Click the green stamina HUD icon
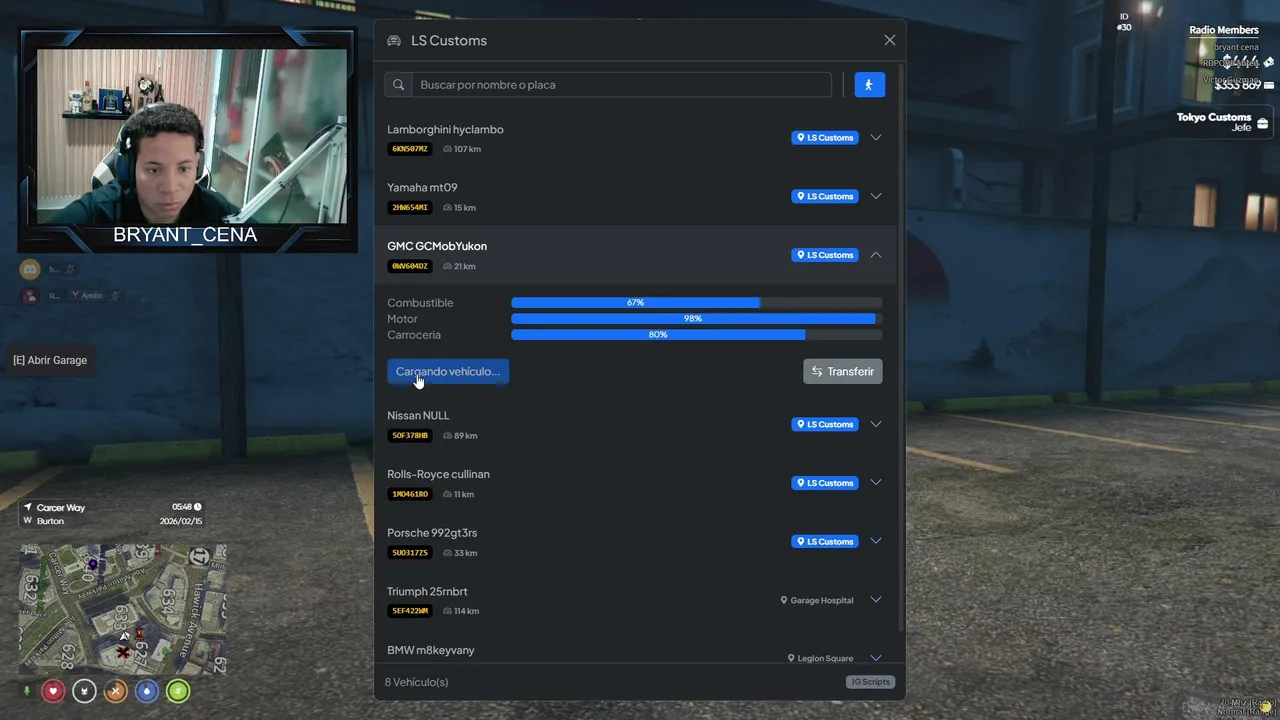Image resolution: width=1280 pixels, height=720 pixels. (x=178, y=691)
